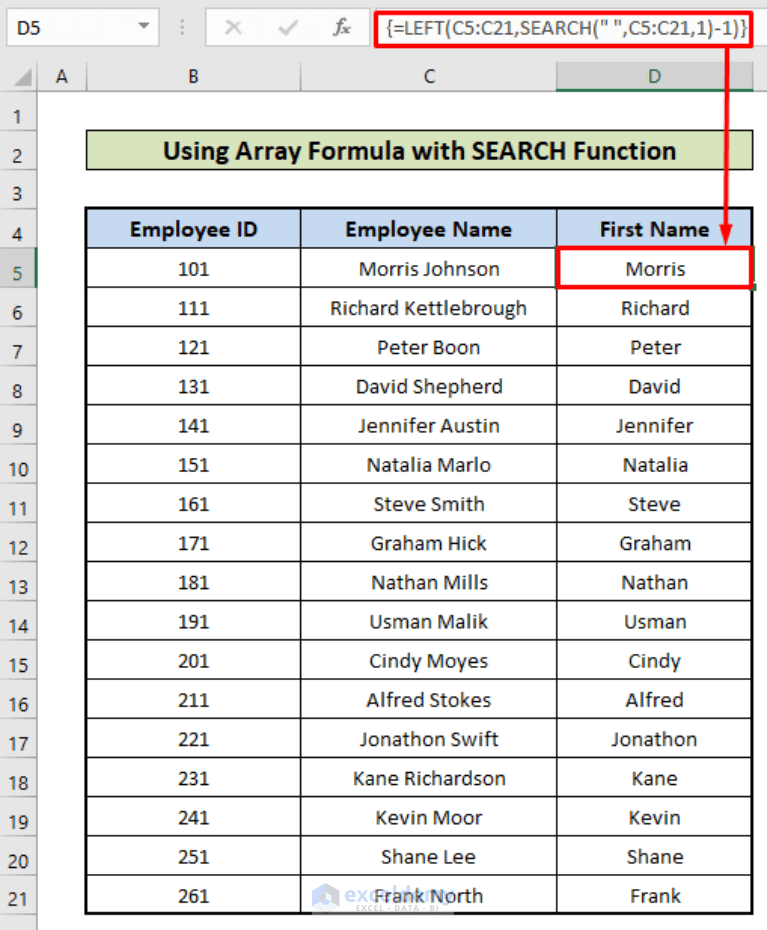The width and height of the screenshot is (767, 930).
Task: Click the 'Employee Name' header cell
Action: [428, 229]
